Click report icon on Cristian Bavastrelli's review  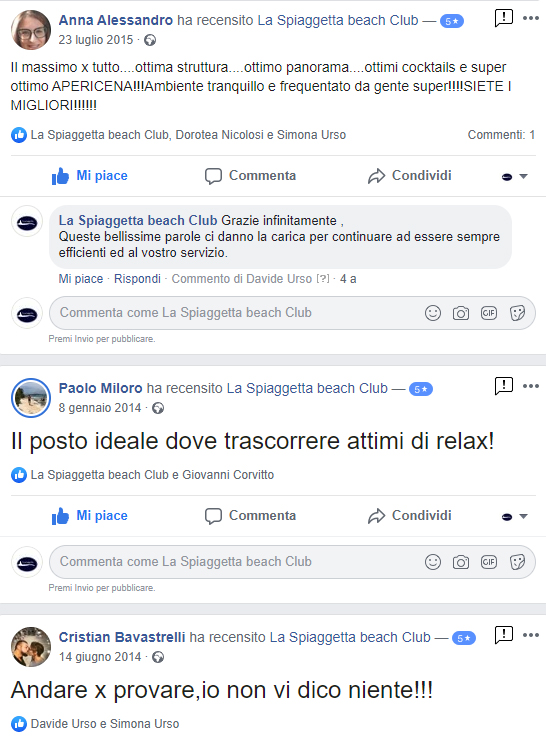coord(504,635)
